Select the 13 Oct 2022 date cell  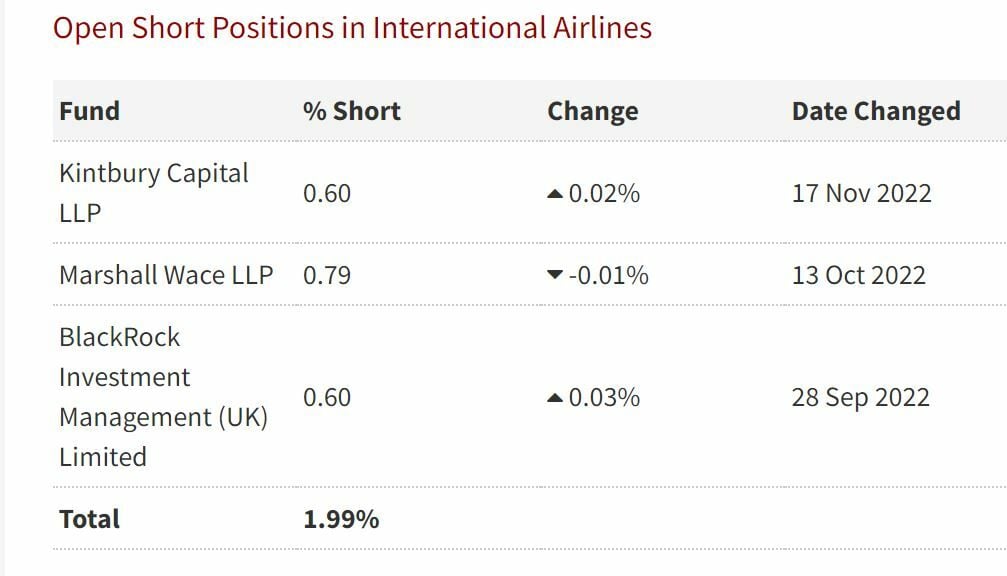858,275
